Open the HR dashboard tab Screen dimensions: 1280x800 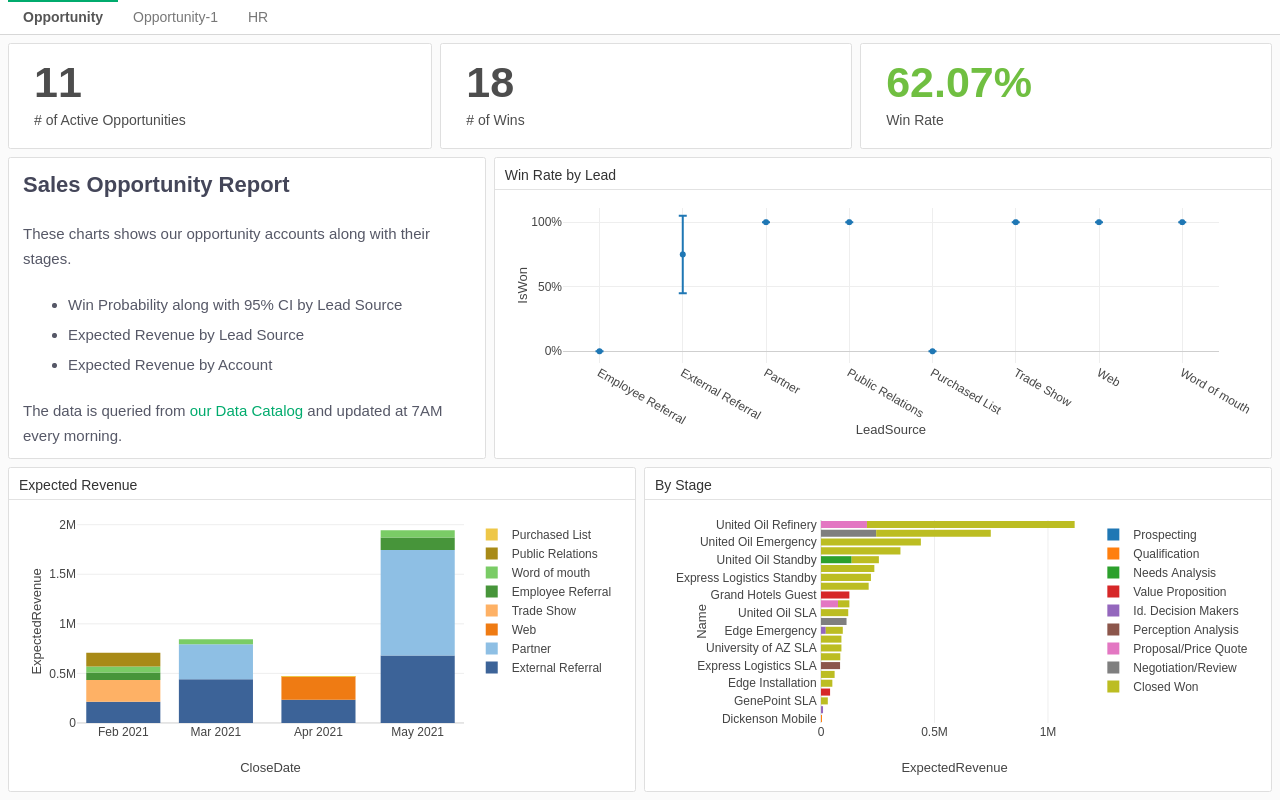258,16
